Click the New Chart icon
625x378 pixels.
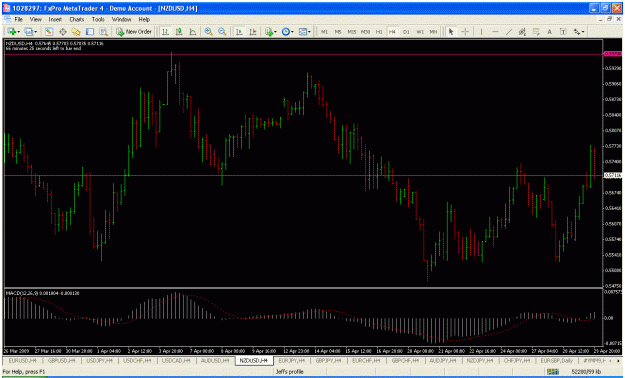11,32
